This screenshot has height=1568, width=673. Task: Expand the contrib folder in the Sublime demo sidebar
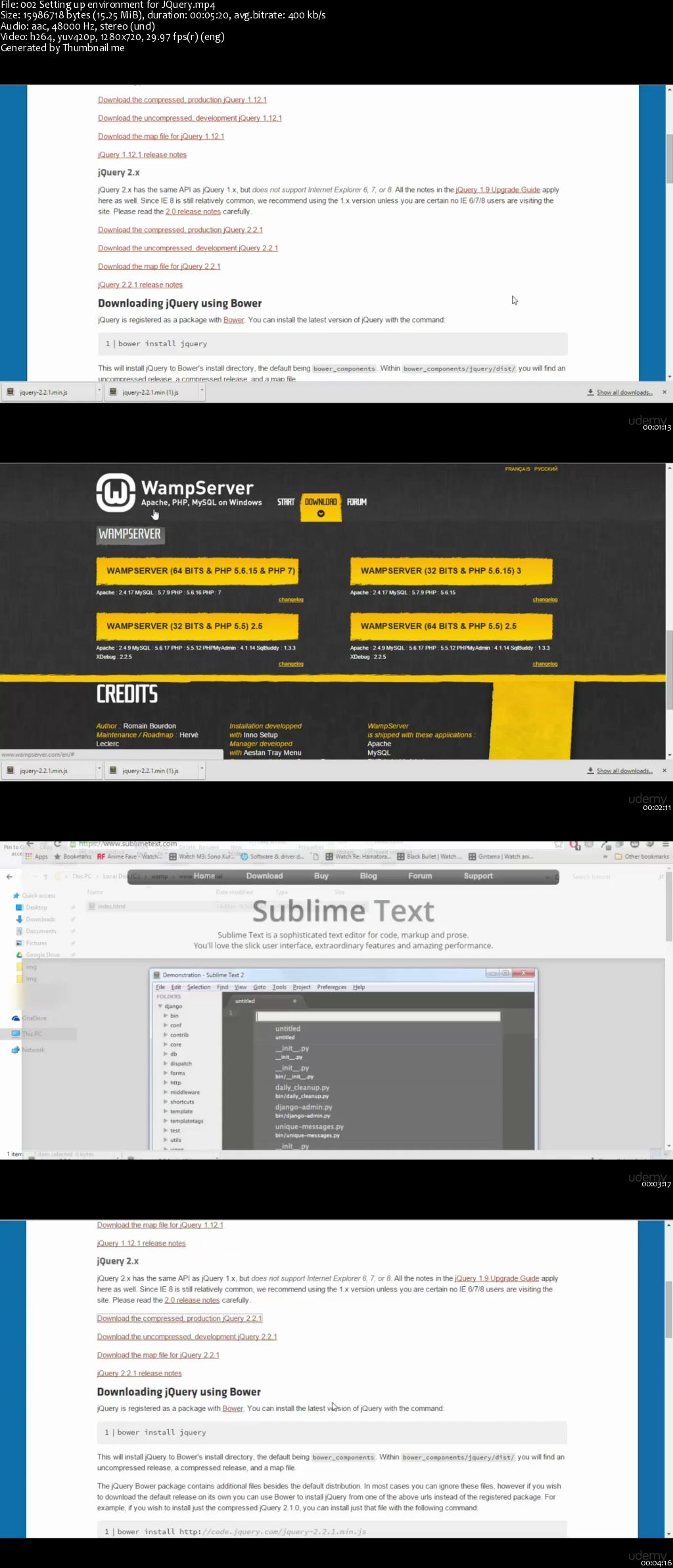point(166,1035)
